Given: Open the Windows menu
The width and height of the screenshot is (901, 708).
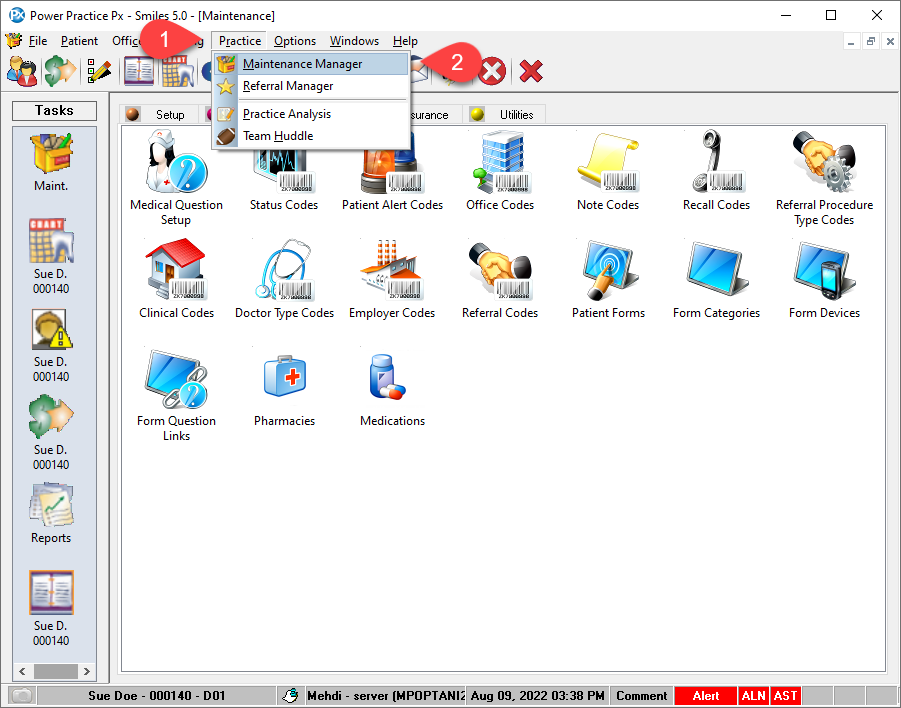Looking at the screenshot, I should (x=354, y=41).
